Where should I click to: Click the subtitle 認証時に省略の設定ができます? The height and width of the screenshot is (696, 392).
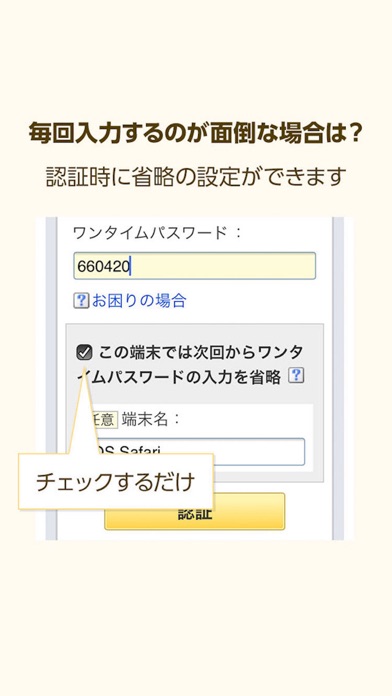pos(196,177)
